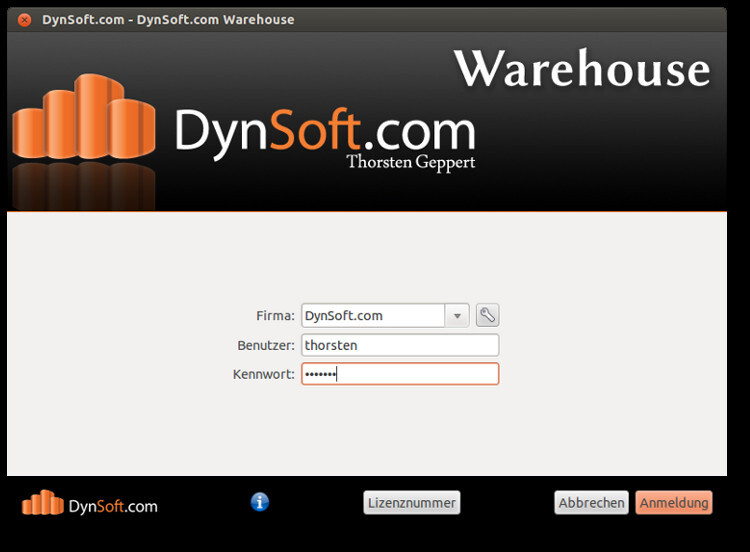Select the Firma combo box showing DynSoft.com

(x=385, y=316)
